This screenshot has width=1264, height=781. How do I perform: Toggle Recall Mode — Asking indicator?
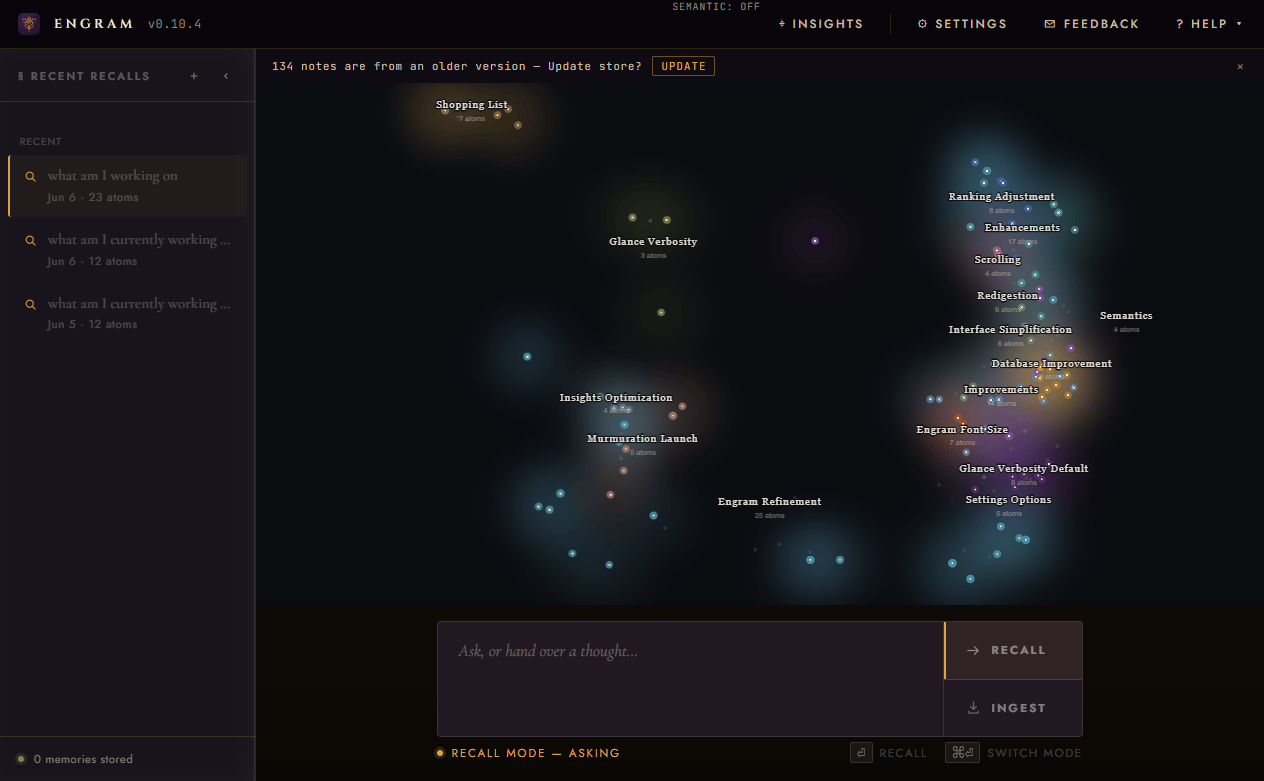527,753
